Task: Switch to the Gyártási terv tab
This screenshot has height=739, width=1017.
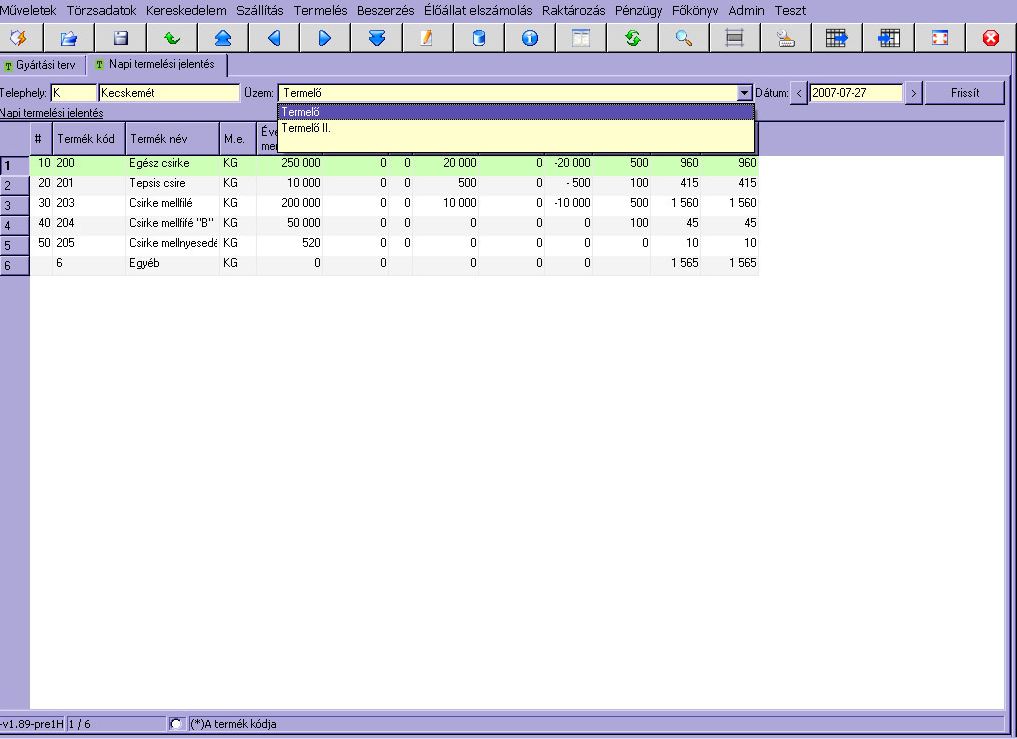Action: tap(42, 65)
